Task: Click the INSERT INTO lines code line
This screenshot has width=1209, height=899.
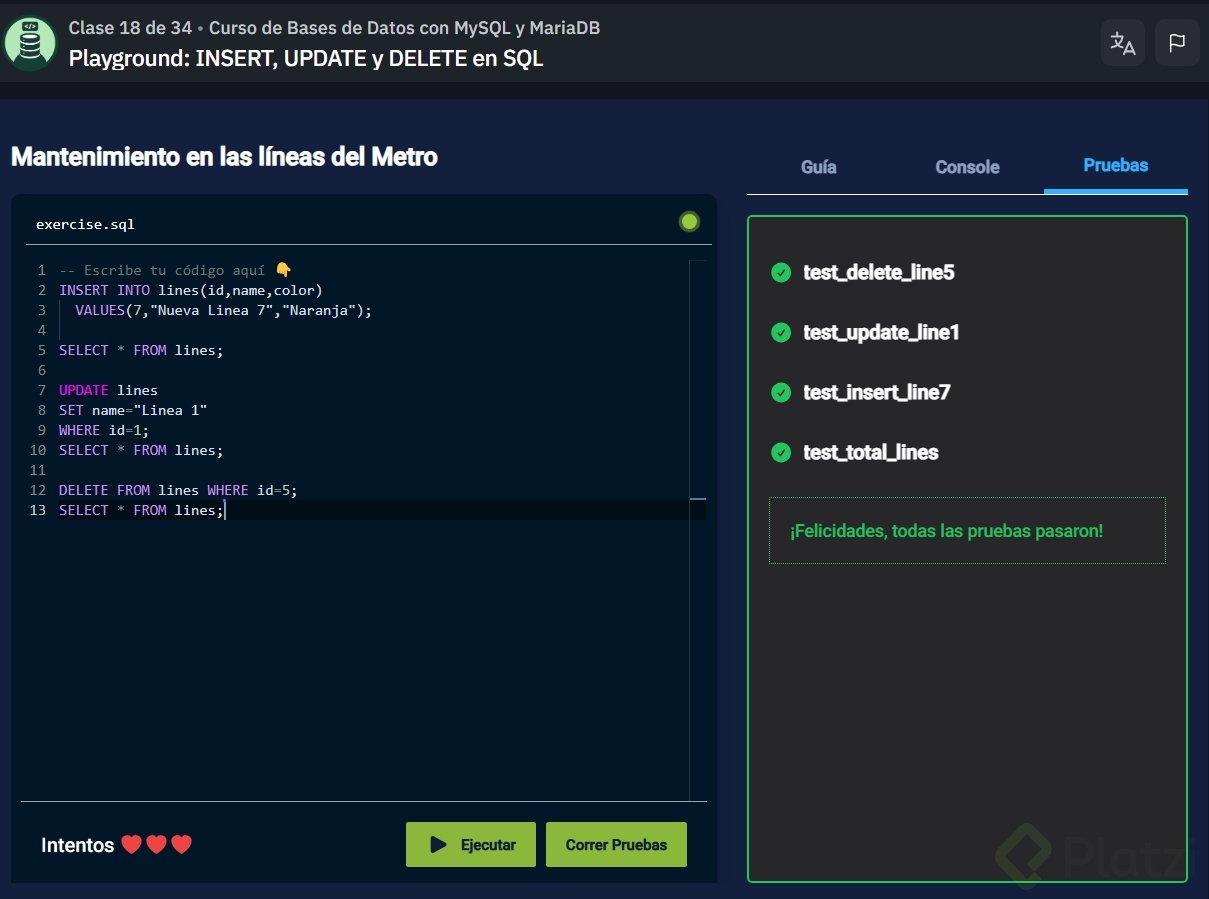Action: (191, 290)
